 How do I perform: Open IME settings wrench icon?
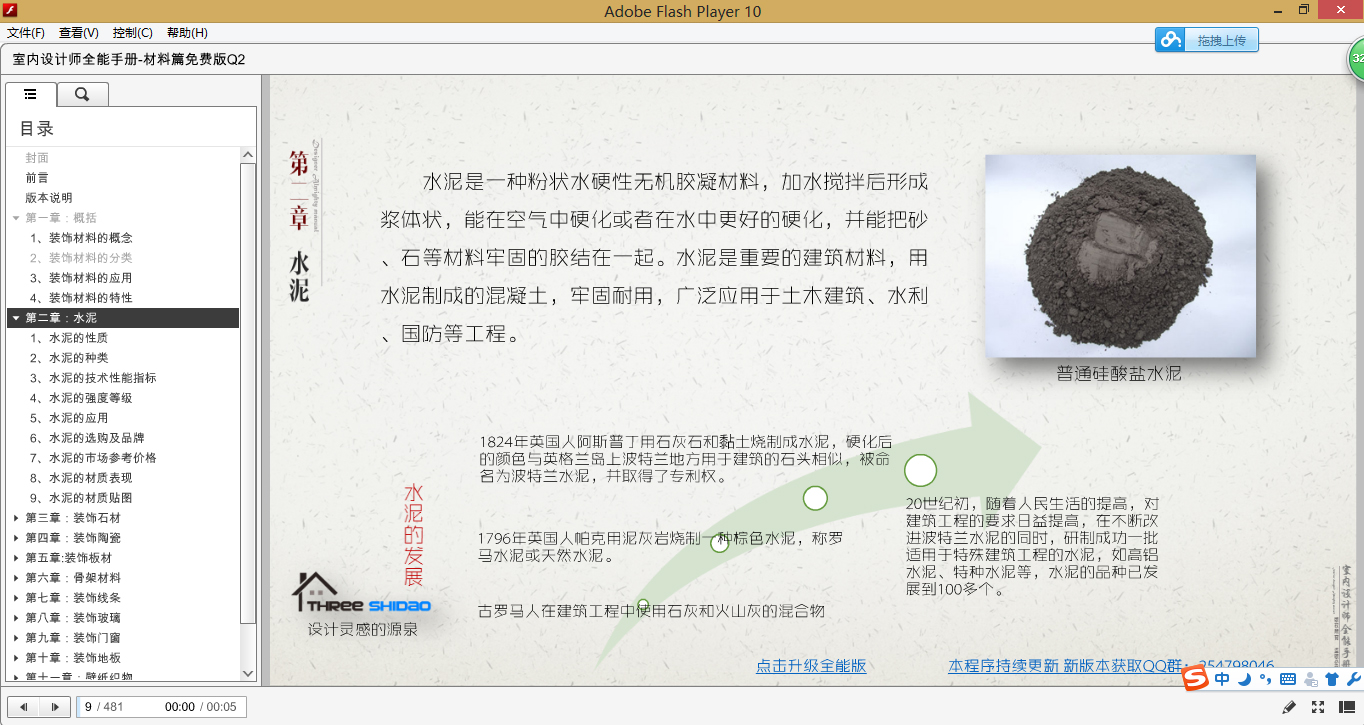pos(1354,680)
